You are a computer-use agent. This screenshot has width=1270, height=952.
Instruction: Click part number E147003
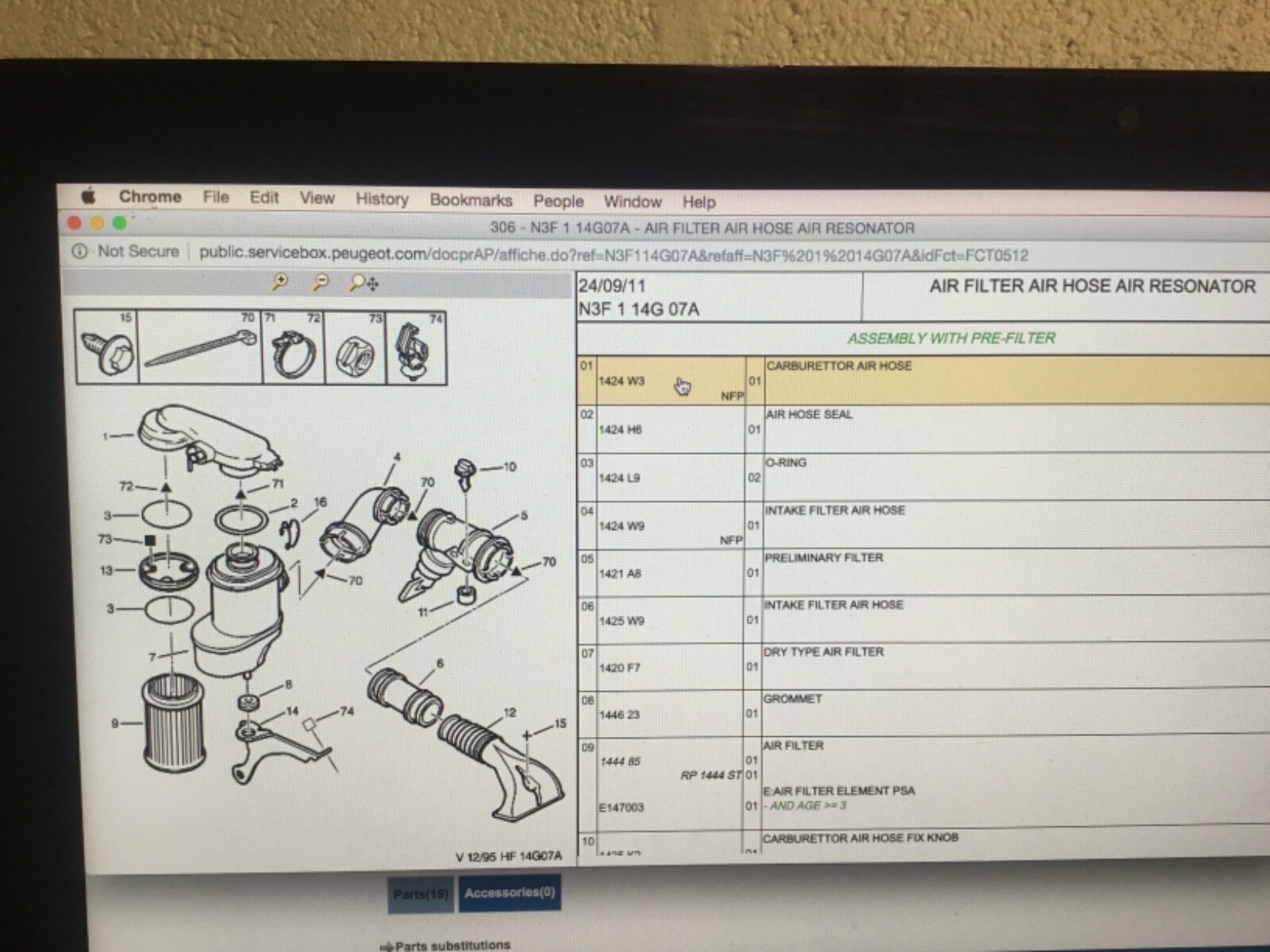(x=622, y=807)
